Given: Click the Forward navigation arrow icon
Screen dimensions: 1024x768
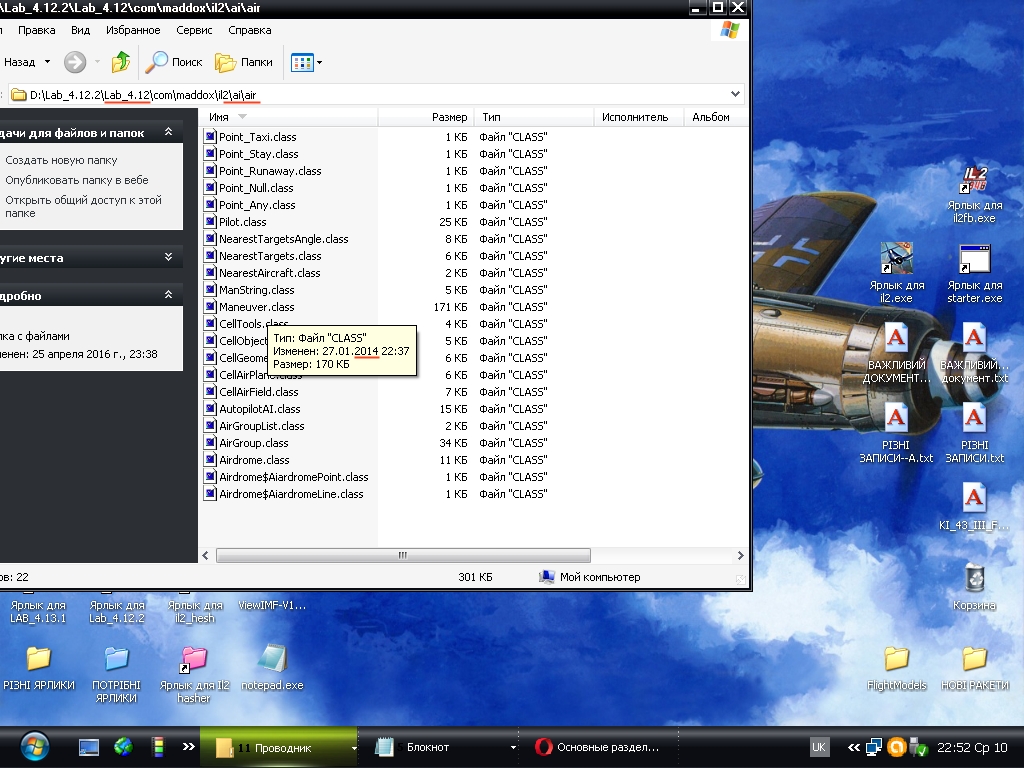Looking at the screenshot, I should 75,62.
